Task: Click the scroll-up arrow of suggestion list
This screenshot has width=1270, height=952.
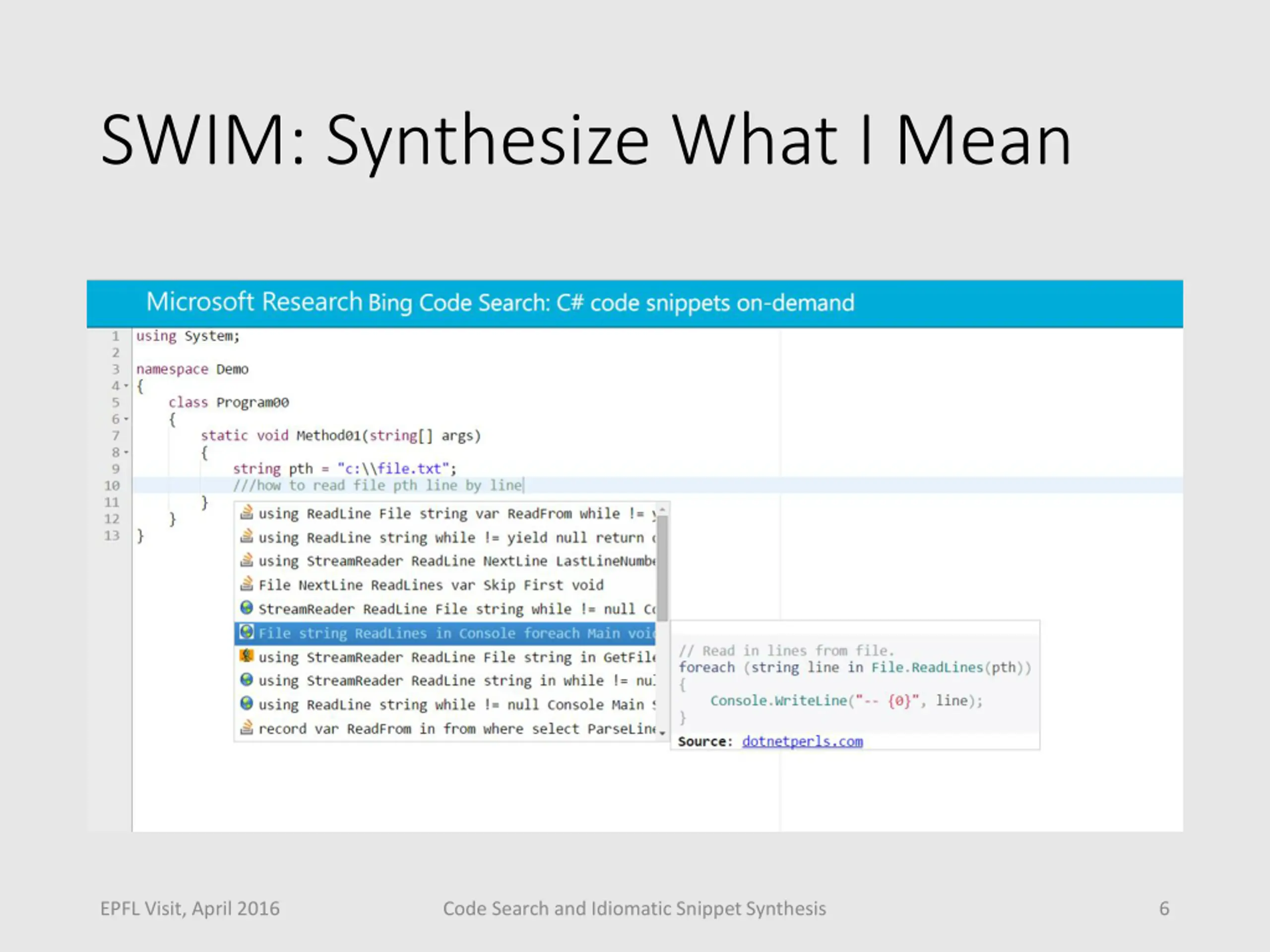Action: [x=662, y=510]
